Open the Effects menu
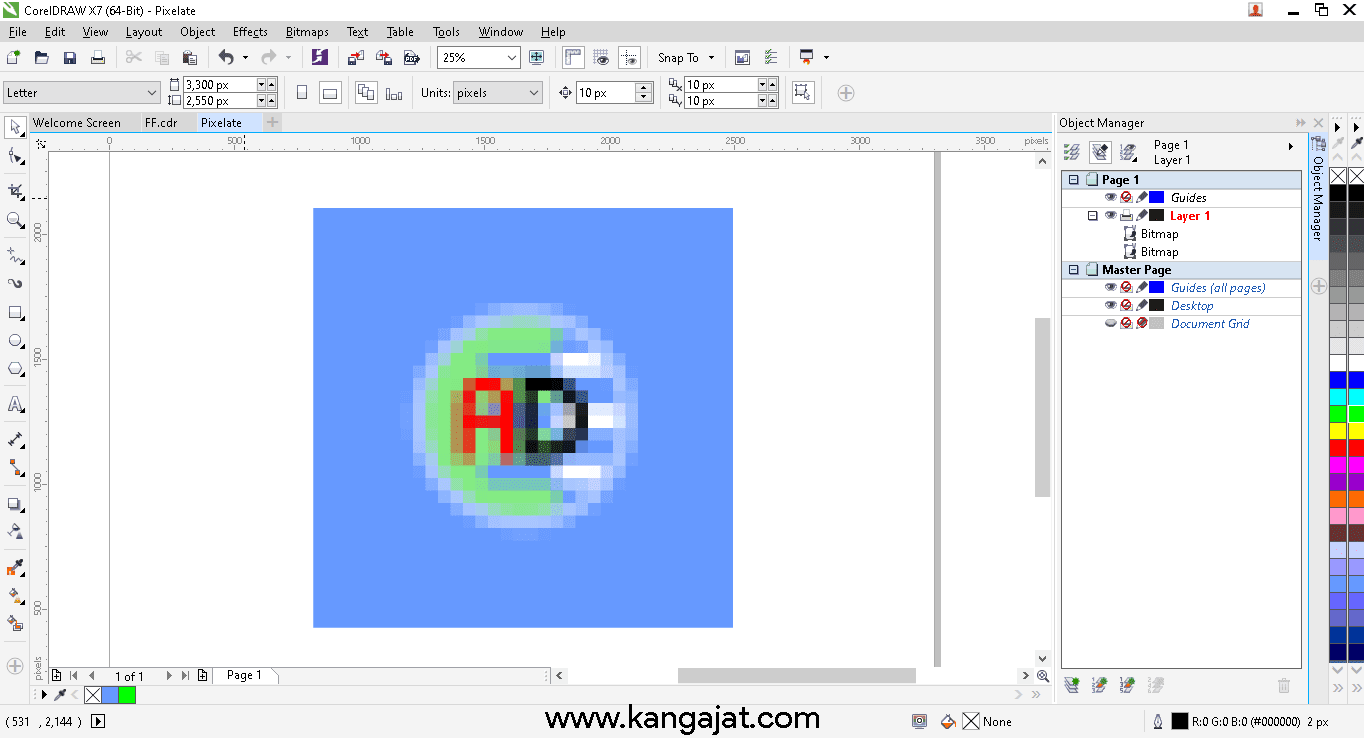This screenshot has height=738, width=1365. 250,32
